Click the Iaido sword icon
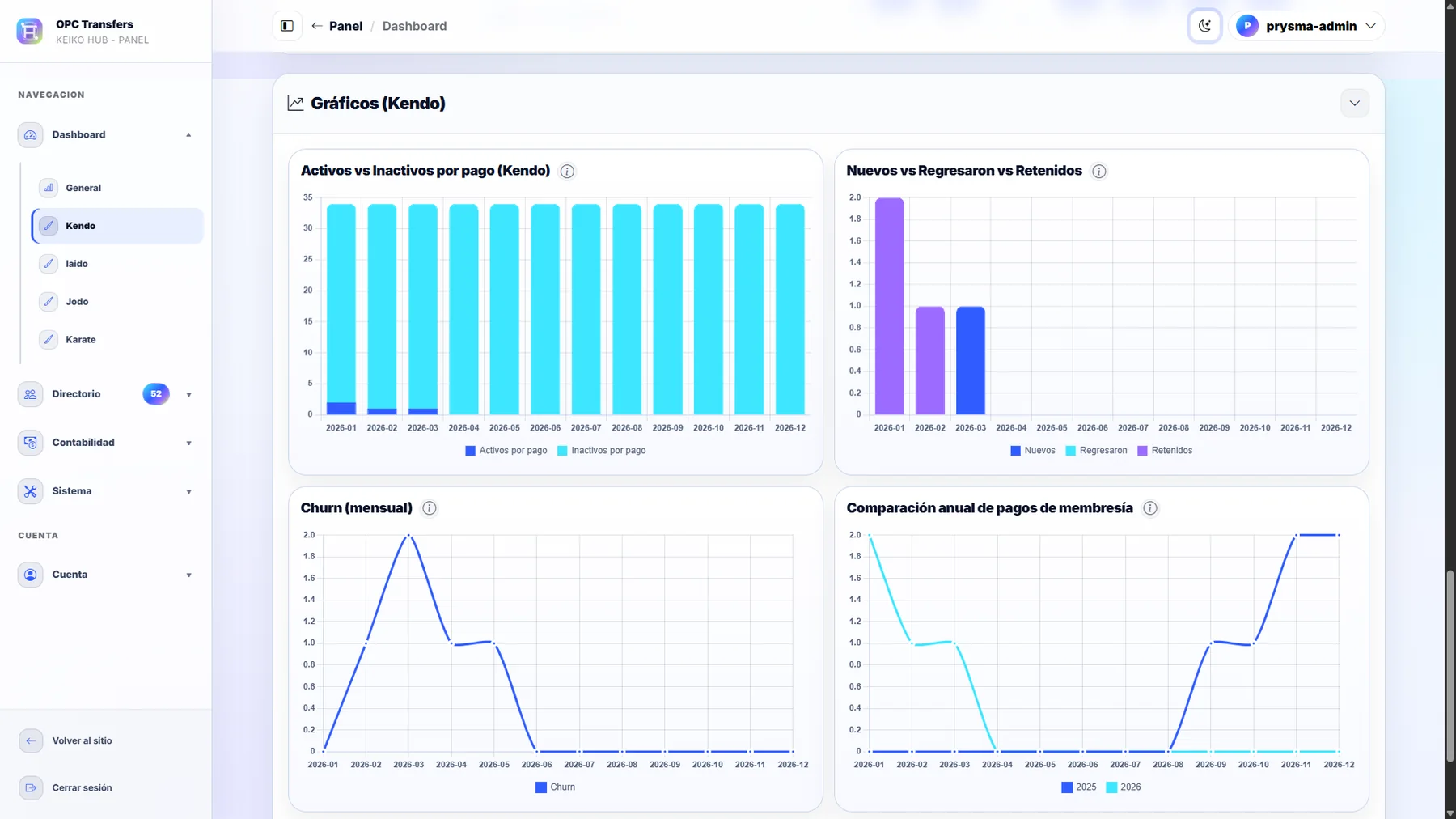The image size is (1456, 819). (x=49, y=264)
